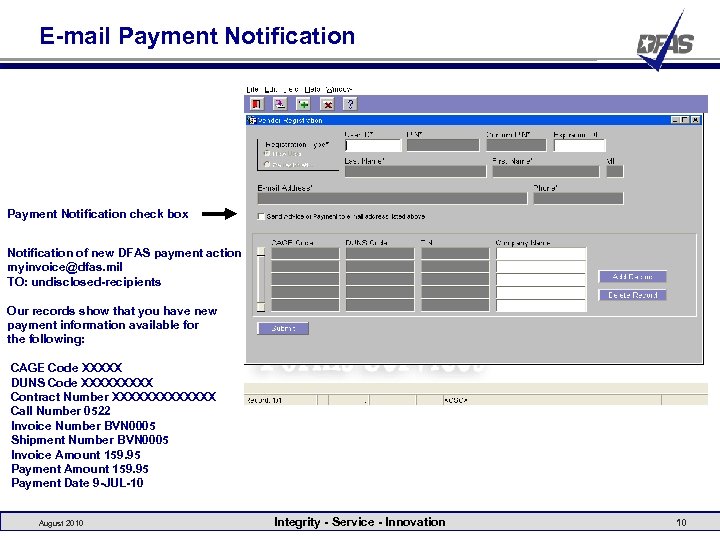Click the records scrollbar down arrow

(x=261, y=307)
